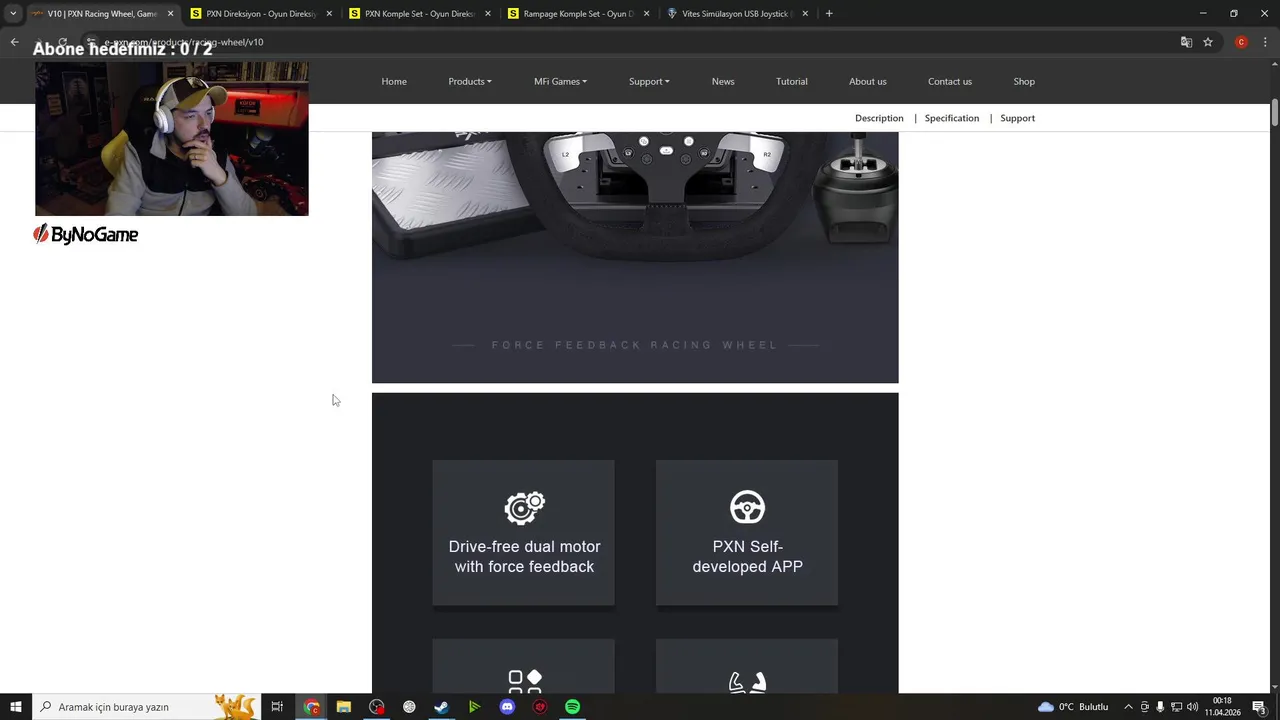Open the green play-arrow app on taskbar
This screenshot has width=1280, height=720.
[474, 707]
